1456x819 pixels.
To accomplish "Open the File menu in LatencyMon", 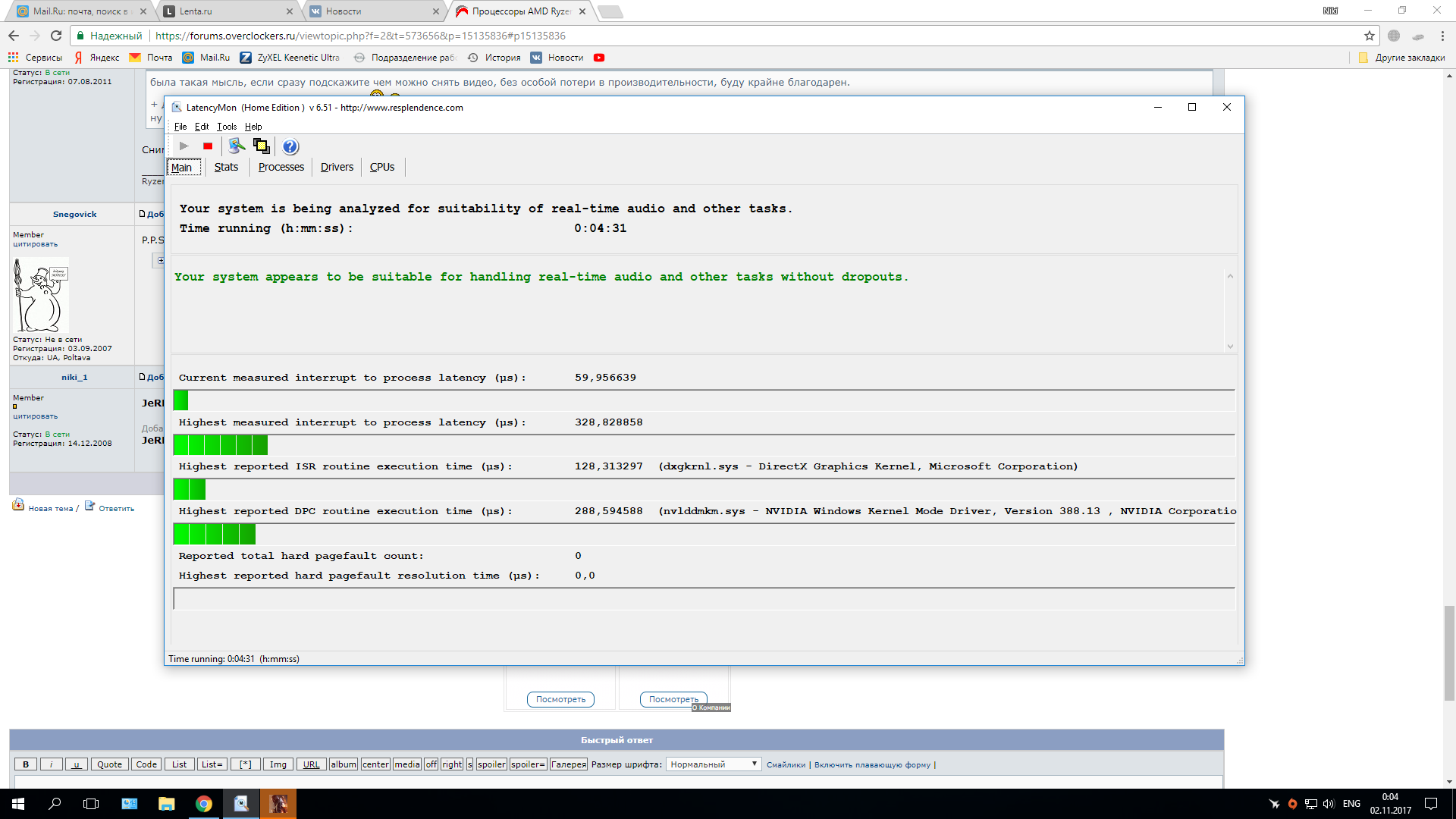I will click(x=180, y=127).
